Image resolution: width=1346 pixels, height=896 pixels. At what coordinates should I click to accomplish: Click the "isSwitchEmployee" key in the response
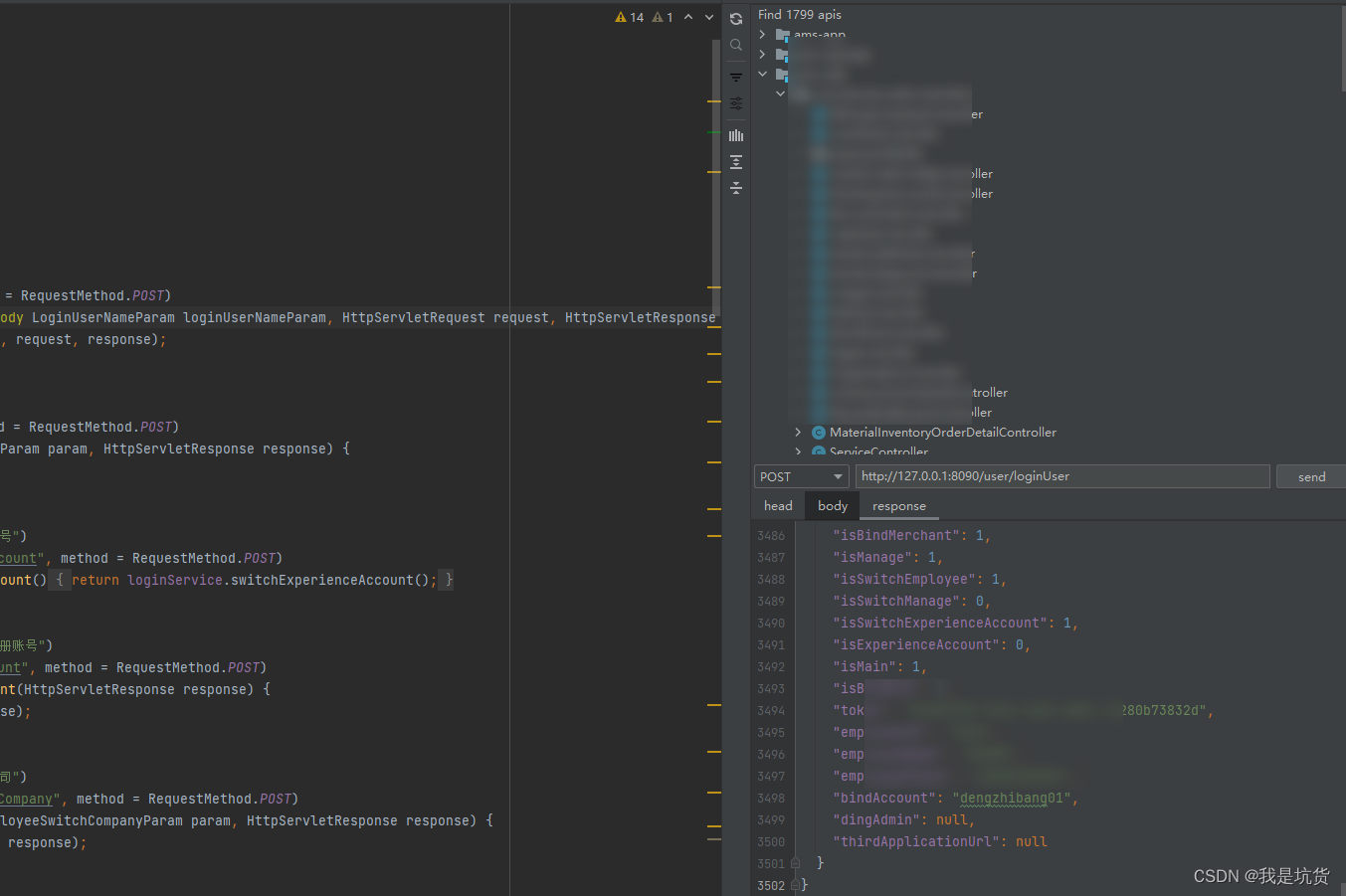pos(903,580)
